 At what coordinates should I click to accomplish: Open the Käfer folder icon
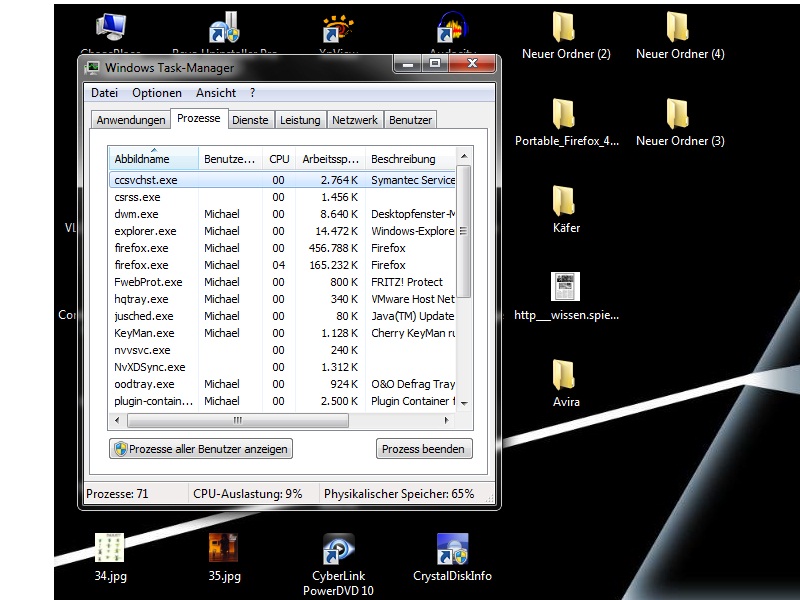(x=563, y=201)
